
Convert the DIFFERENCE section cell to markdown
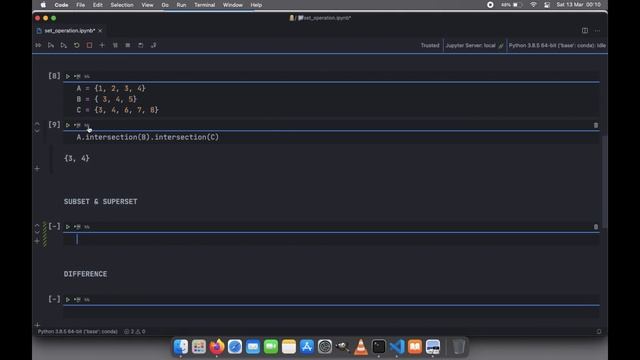point(87,300)
